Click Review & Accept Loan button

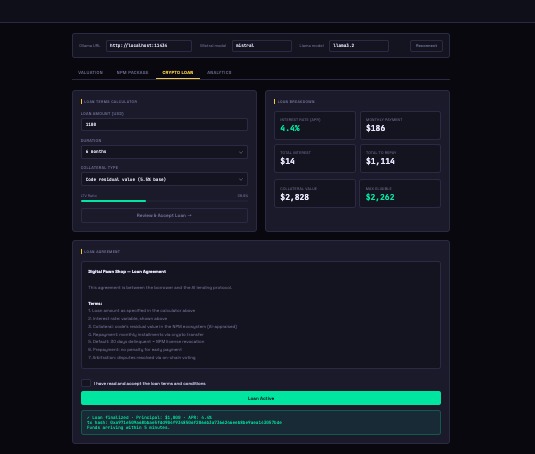pos(164,216)
